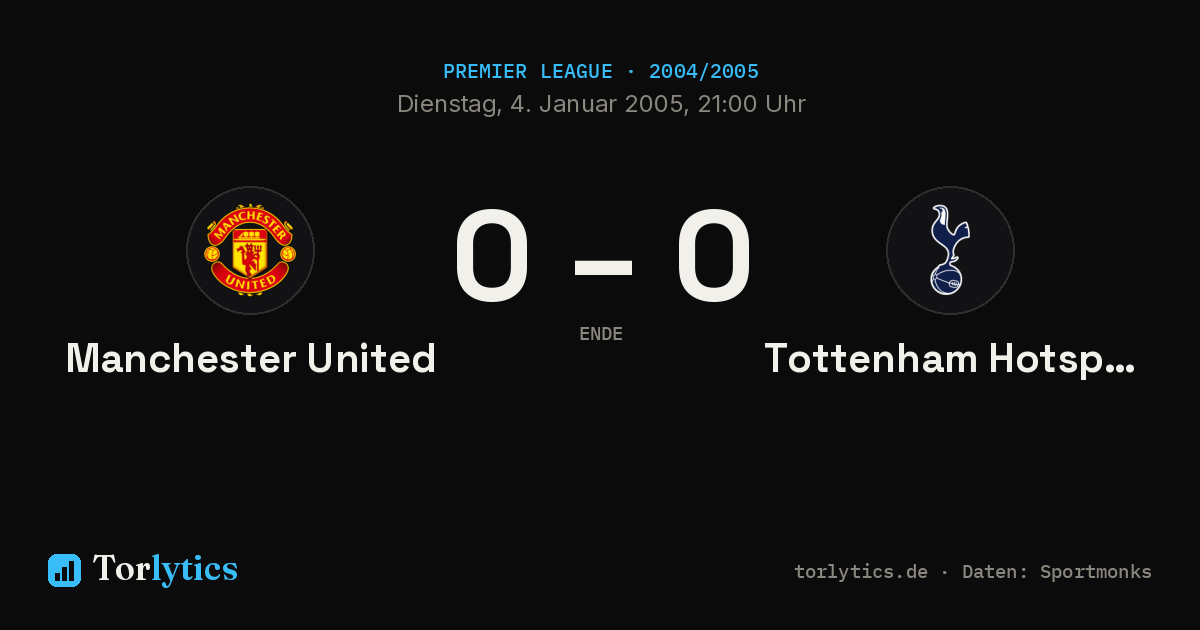Viewport: 1200px width, 630px height.
Task: Click the 21:00 Uhr kickoff time
Action: tap(752, 104)
